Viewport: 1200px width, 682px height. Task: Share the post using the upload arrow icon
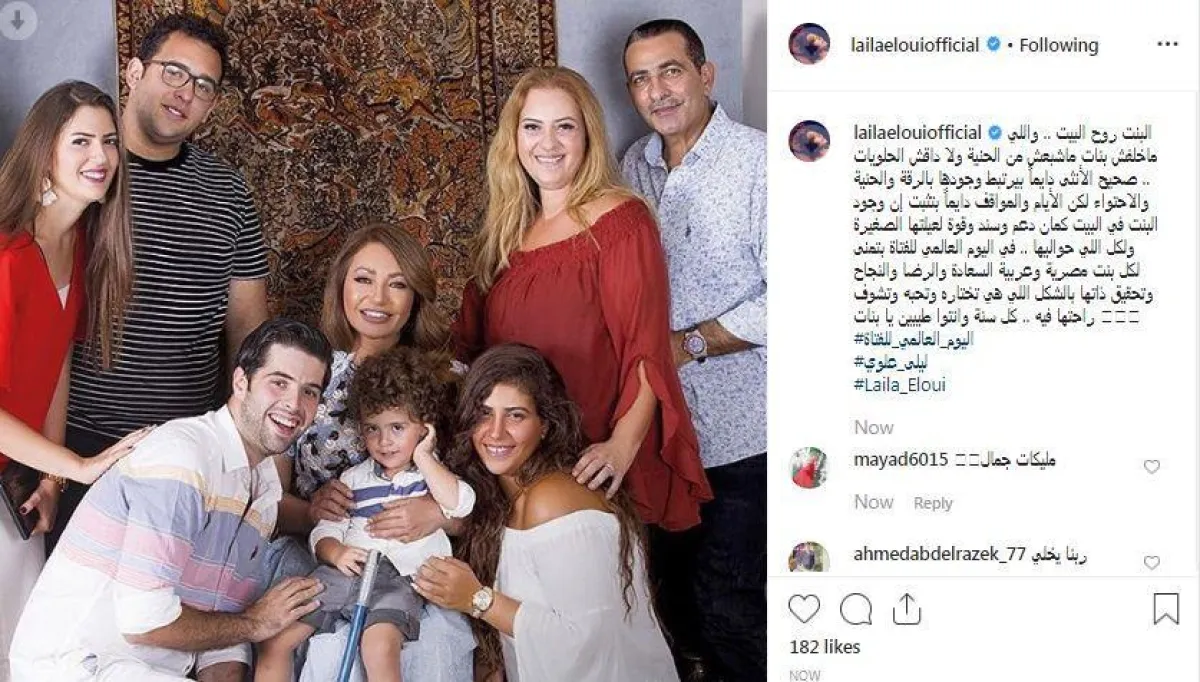pyautogui.click(x=908, y=607)
